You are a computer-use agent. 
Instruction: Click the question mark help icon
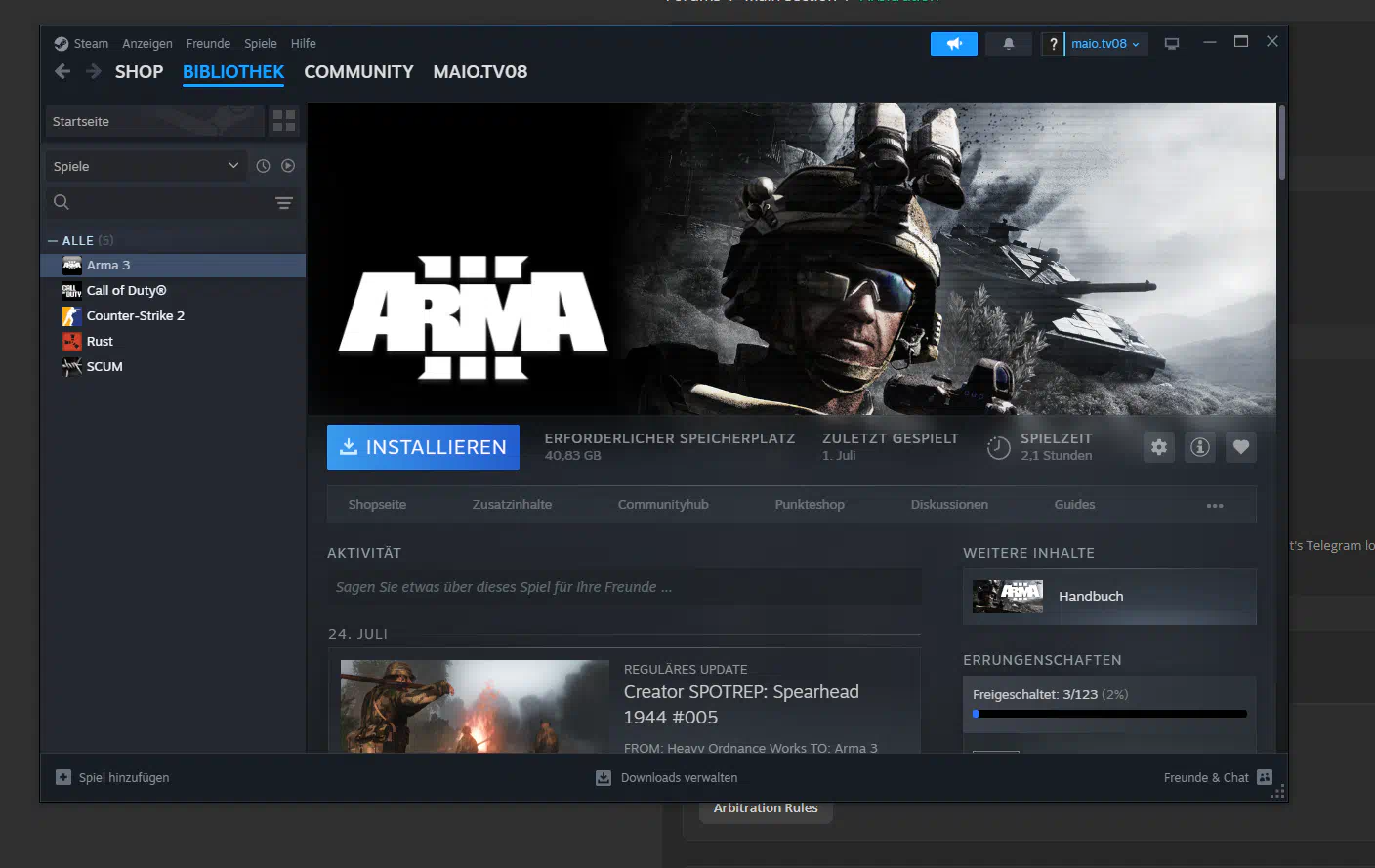pos(1053,44)
